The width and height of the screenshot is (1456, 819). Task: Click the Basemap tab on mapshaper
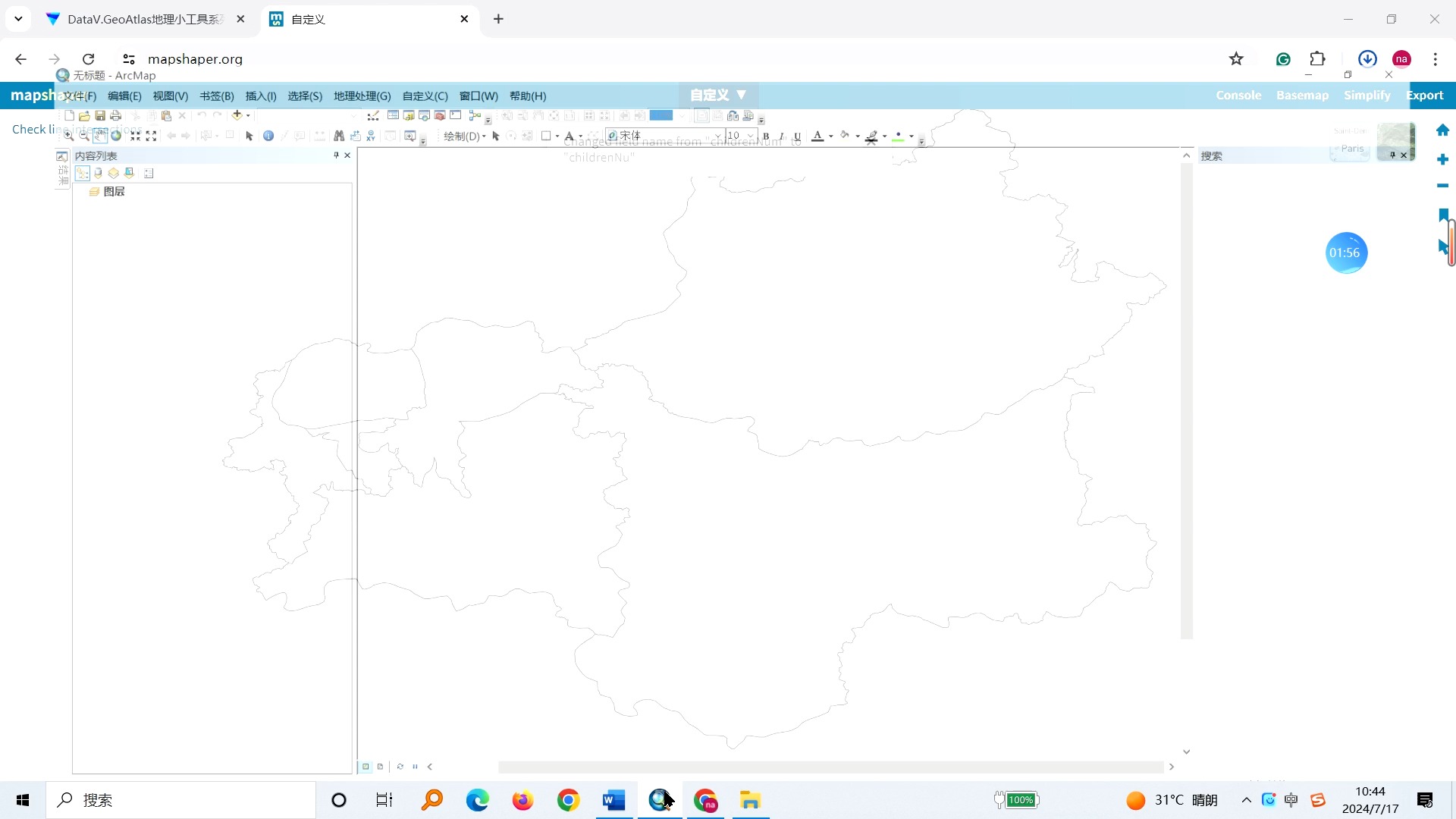point(1303,94)
